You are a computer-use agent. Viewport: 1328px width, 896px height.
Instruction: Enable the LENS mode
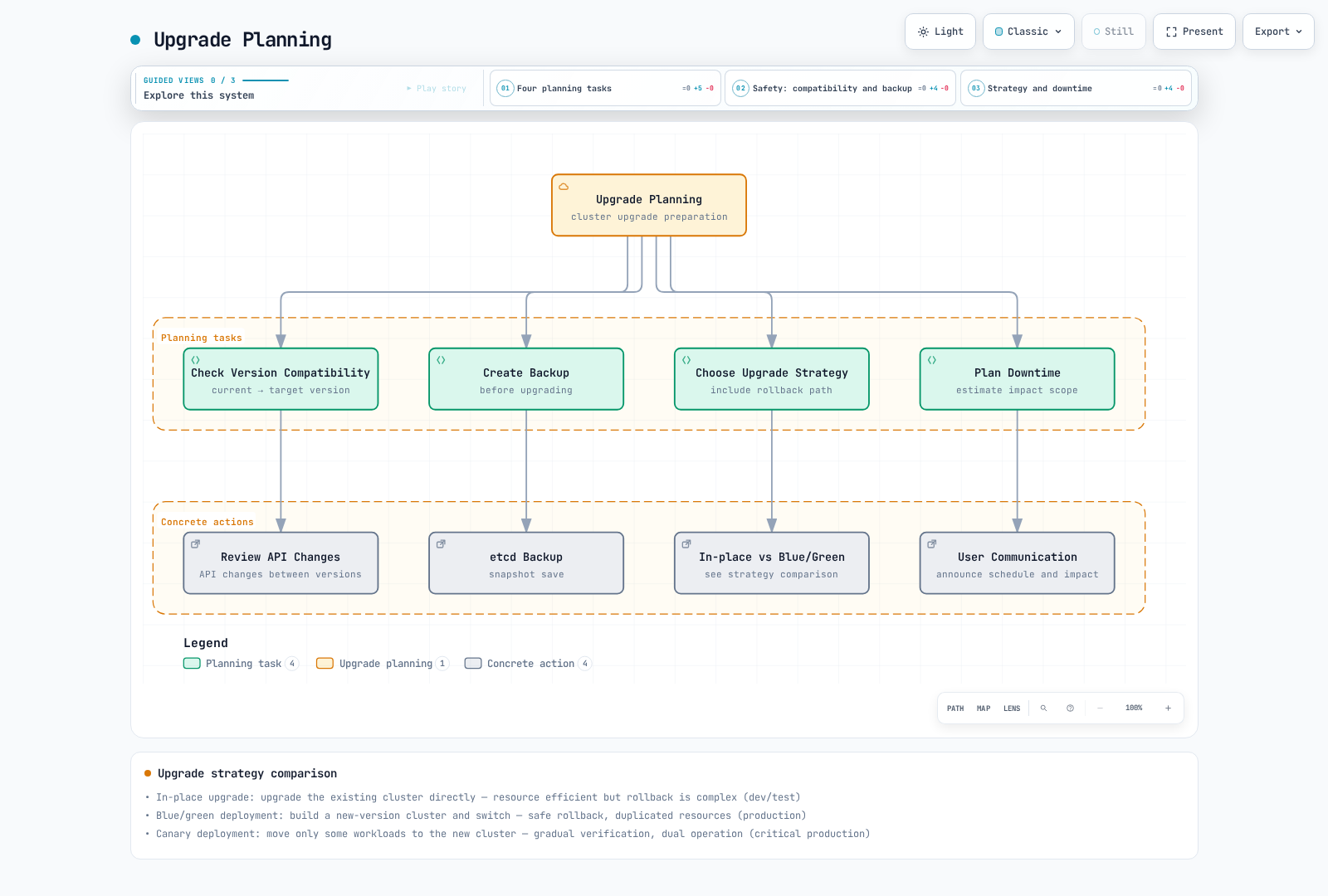click(1012, 709)
